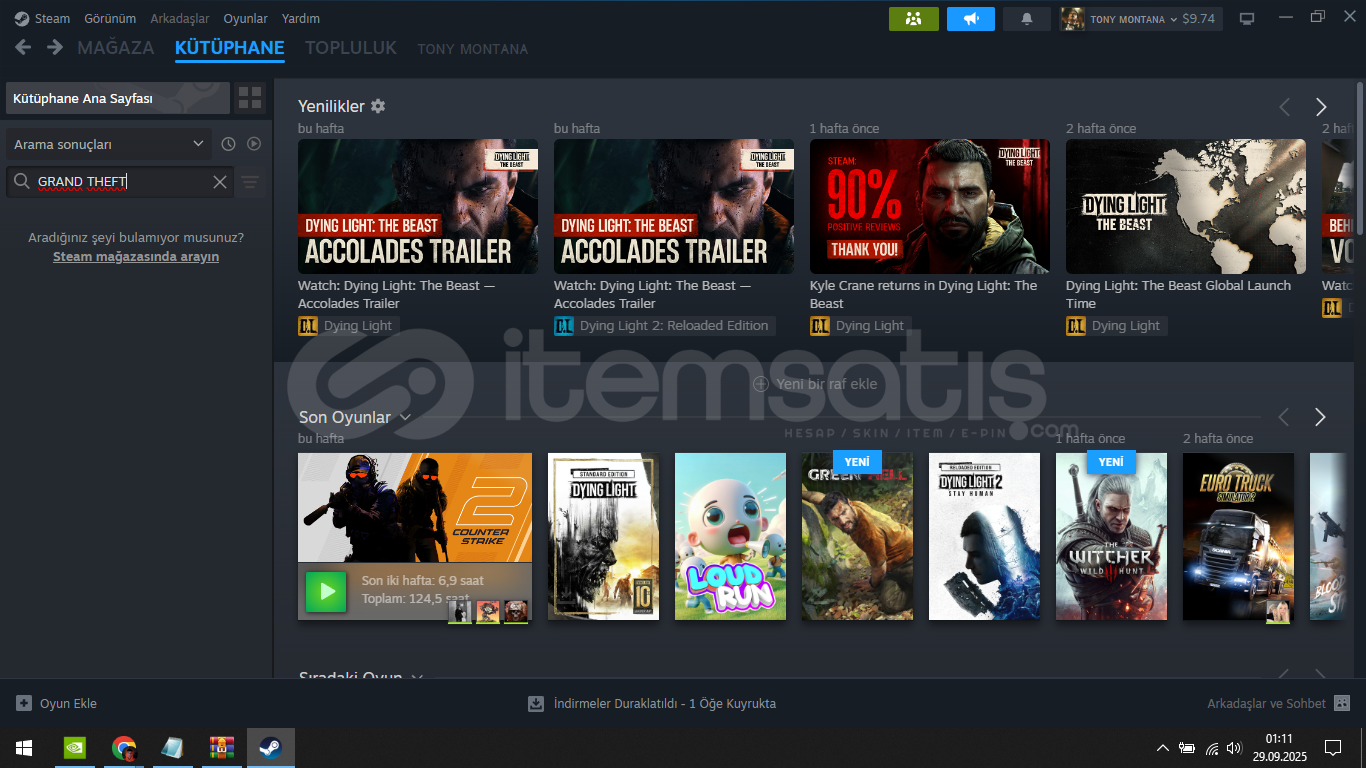Open Windows Start menu
Image resolution: width=1366 pixels, height=768 pixels.
24,748
